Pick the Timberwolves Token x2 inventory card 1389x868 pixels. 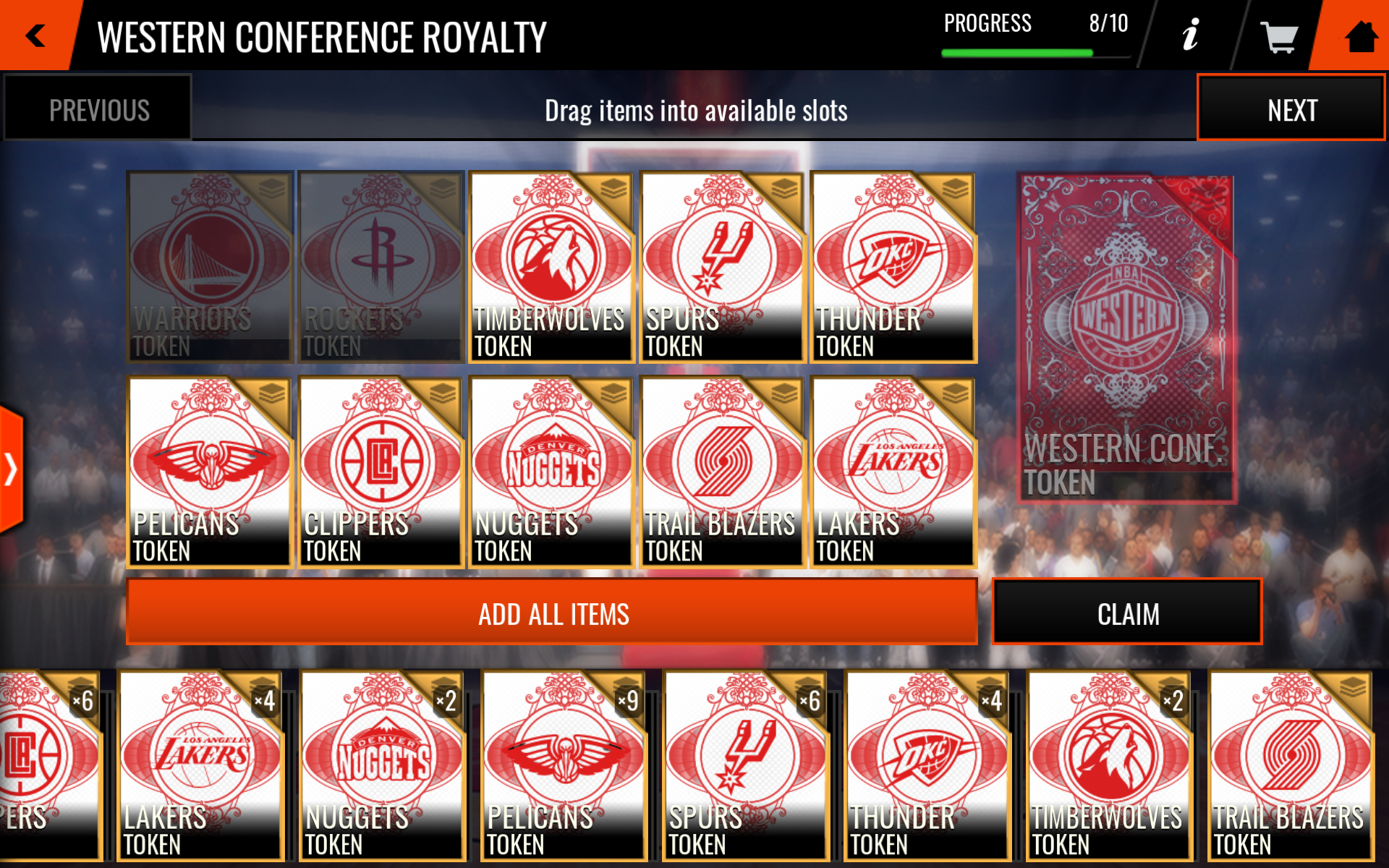point(1109,765)
